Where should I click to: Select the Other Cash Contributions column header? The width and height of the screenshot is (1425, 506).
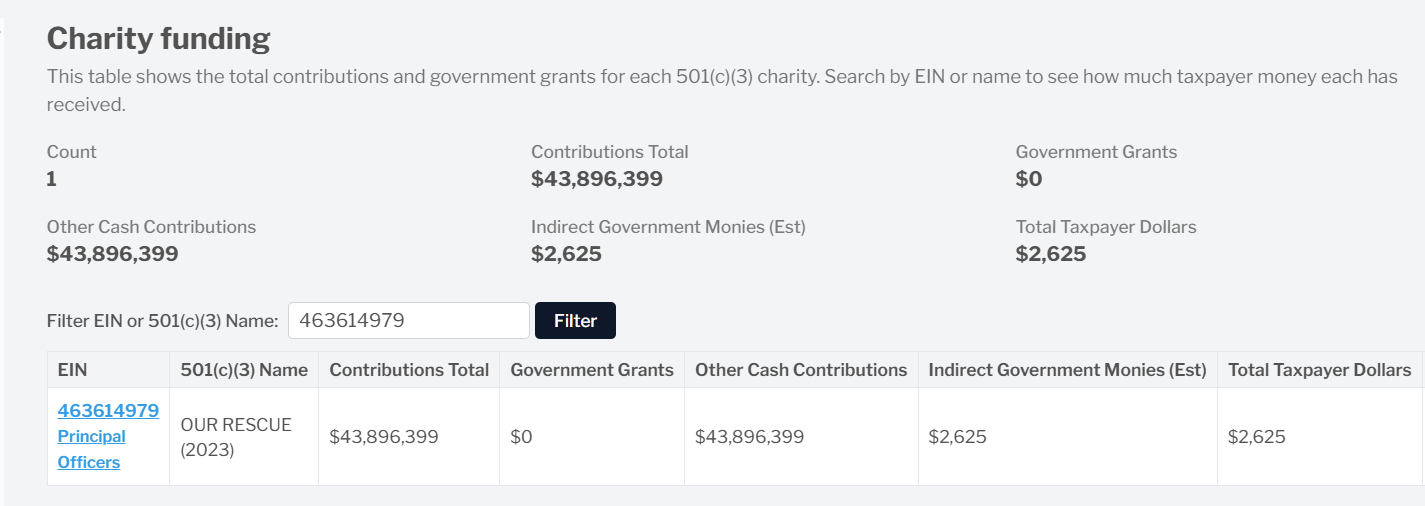pyautogui.click(x=801, y=370)
